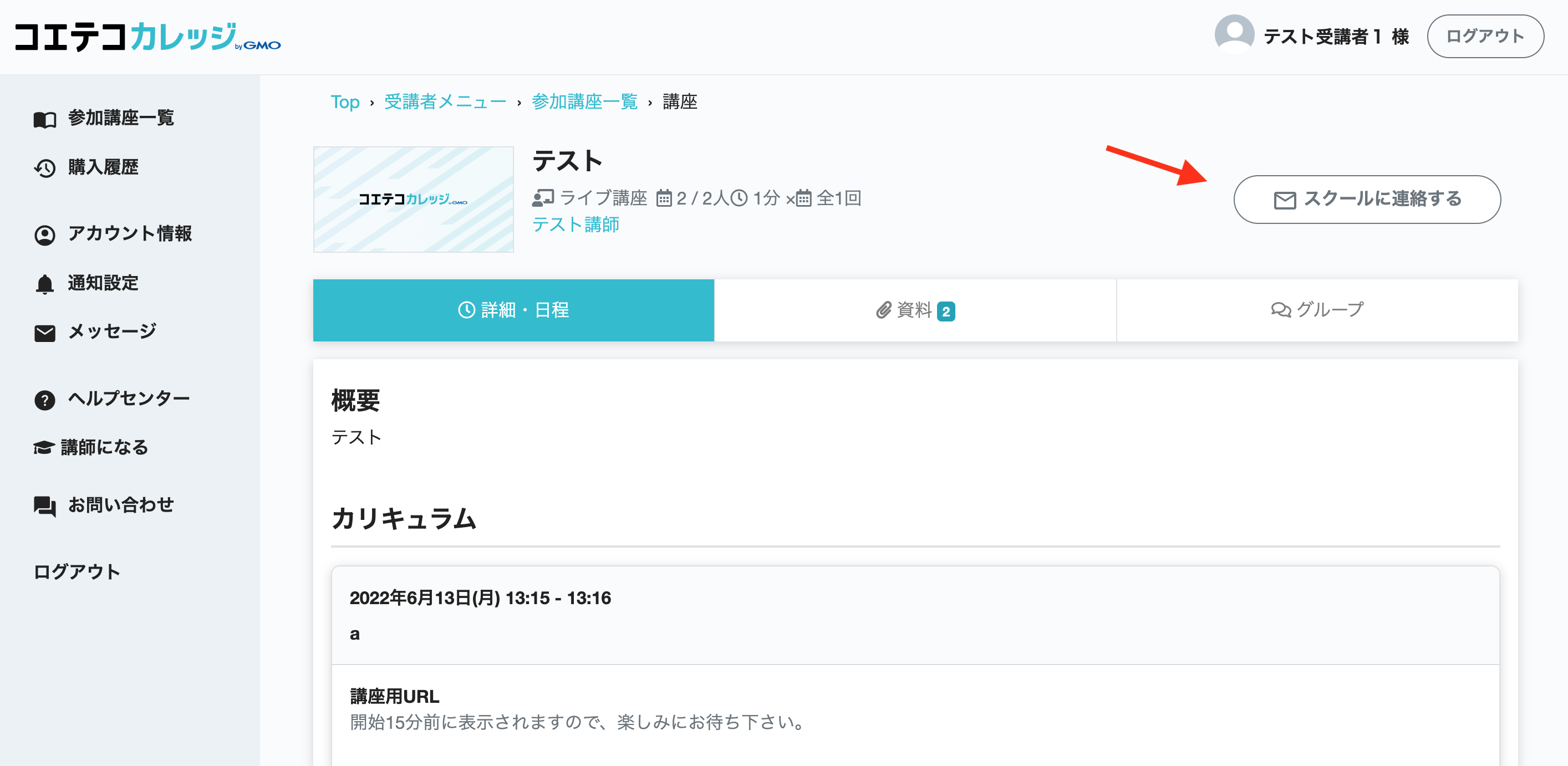This screenshot has height=766, width=1568.
Task: Click the graduation cap icon beside 講師になる
Action: click(43, 448)
